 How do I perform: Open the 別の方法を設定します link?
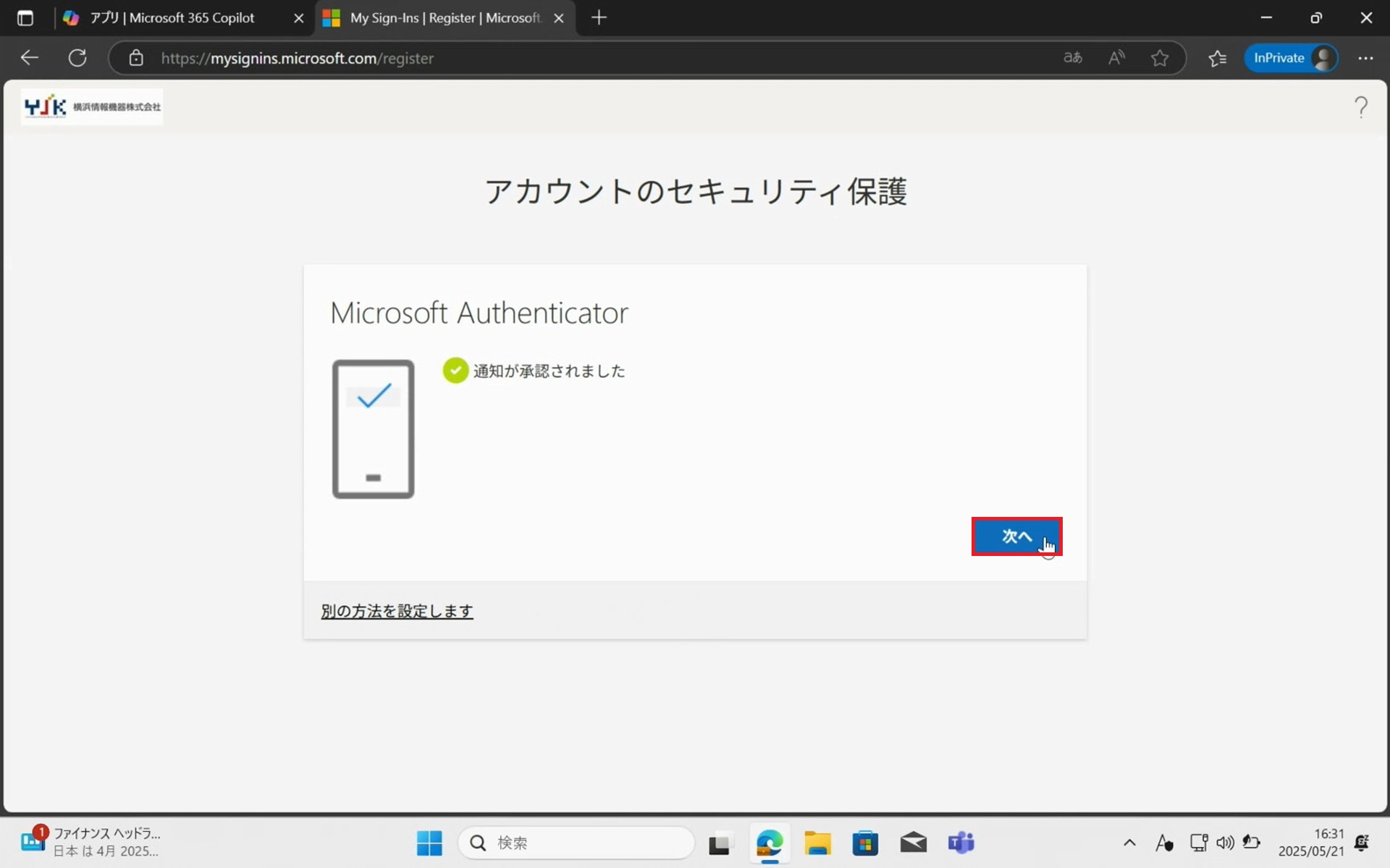(397, 611)
